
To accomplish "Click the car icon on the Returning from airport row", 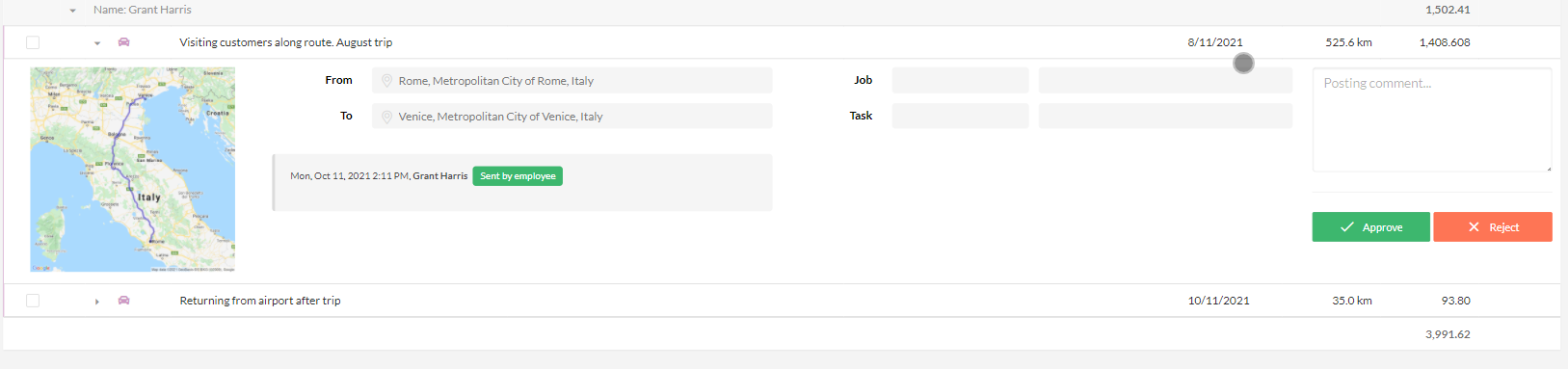I will [123, 301].
